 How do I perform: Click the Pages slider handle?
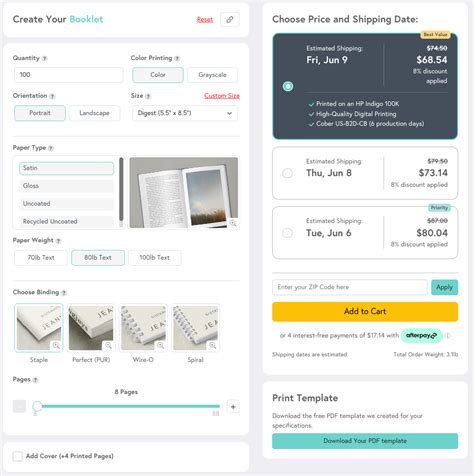(37, 406)
